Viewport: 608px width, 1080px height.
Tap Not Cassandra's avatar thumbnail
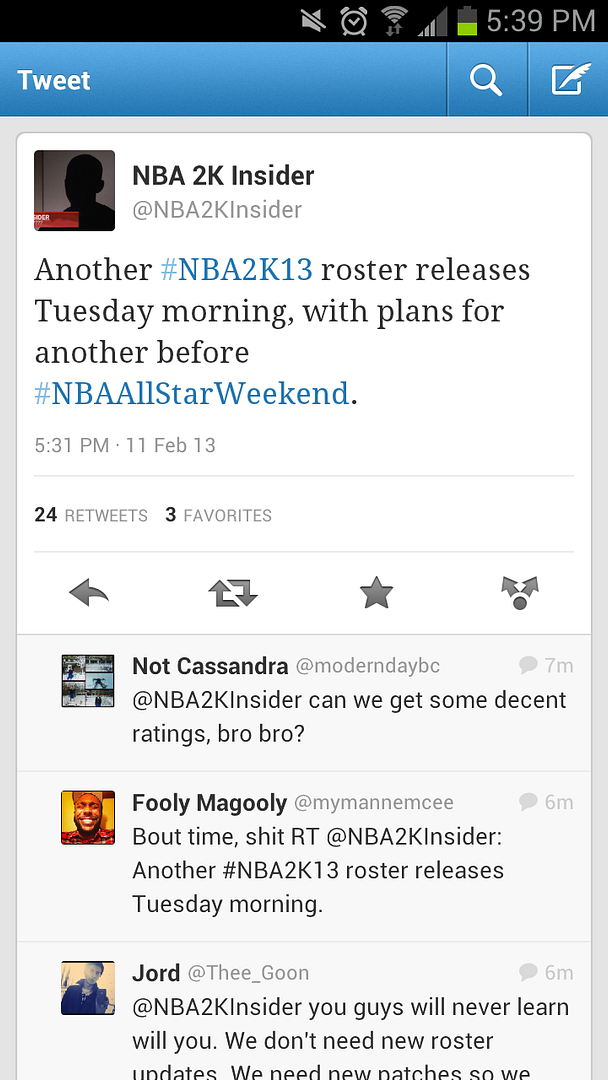(87, 681)
